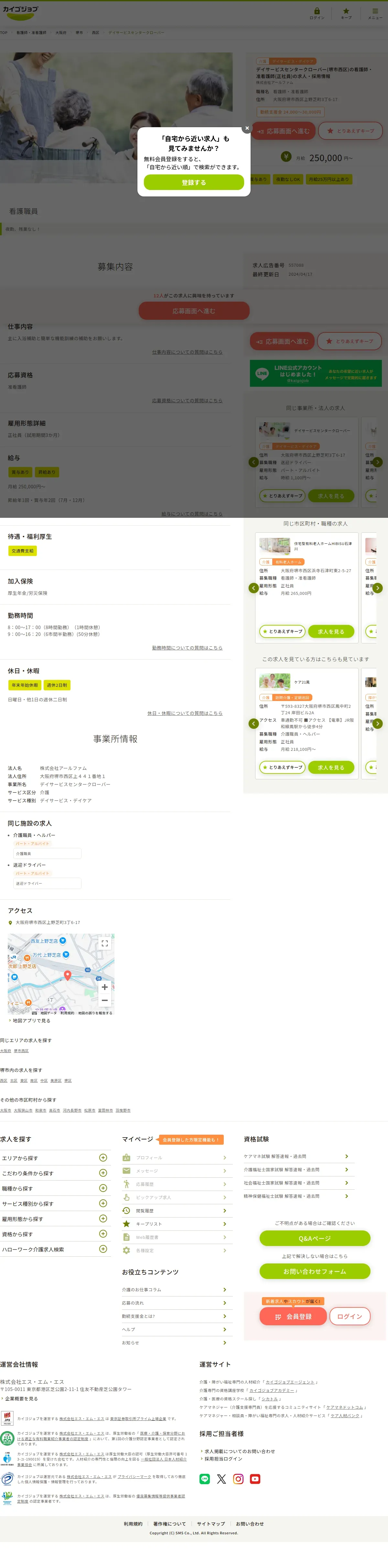Click the 各種設定 gear icon
Viewport: 388px width, 1568px height.
pos(126,1250)
